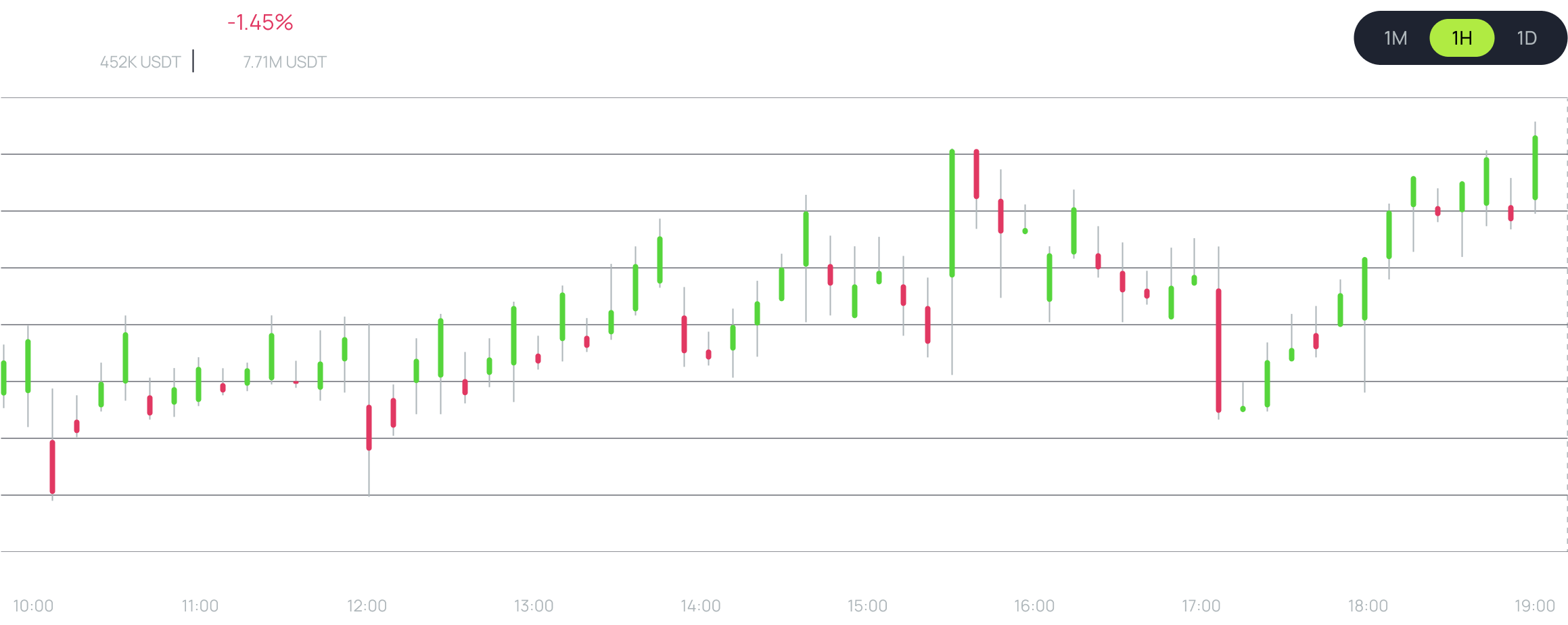Click the 18:00 time axis label
Viewport: 1568px width, 625px height.
click(x=1368, y=605)
